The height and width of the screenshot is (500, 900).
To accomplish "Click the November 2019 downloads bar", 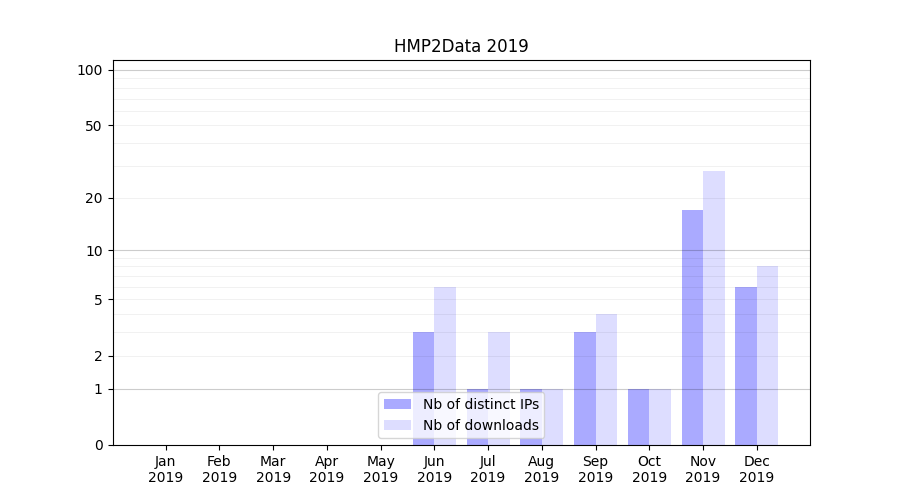I will tap(714, 308).
